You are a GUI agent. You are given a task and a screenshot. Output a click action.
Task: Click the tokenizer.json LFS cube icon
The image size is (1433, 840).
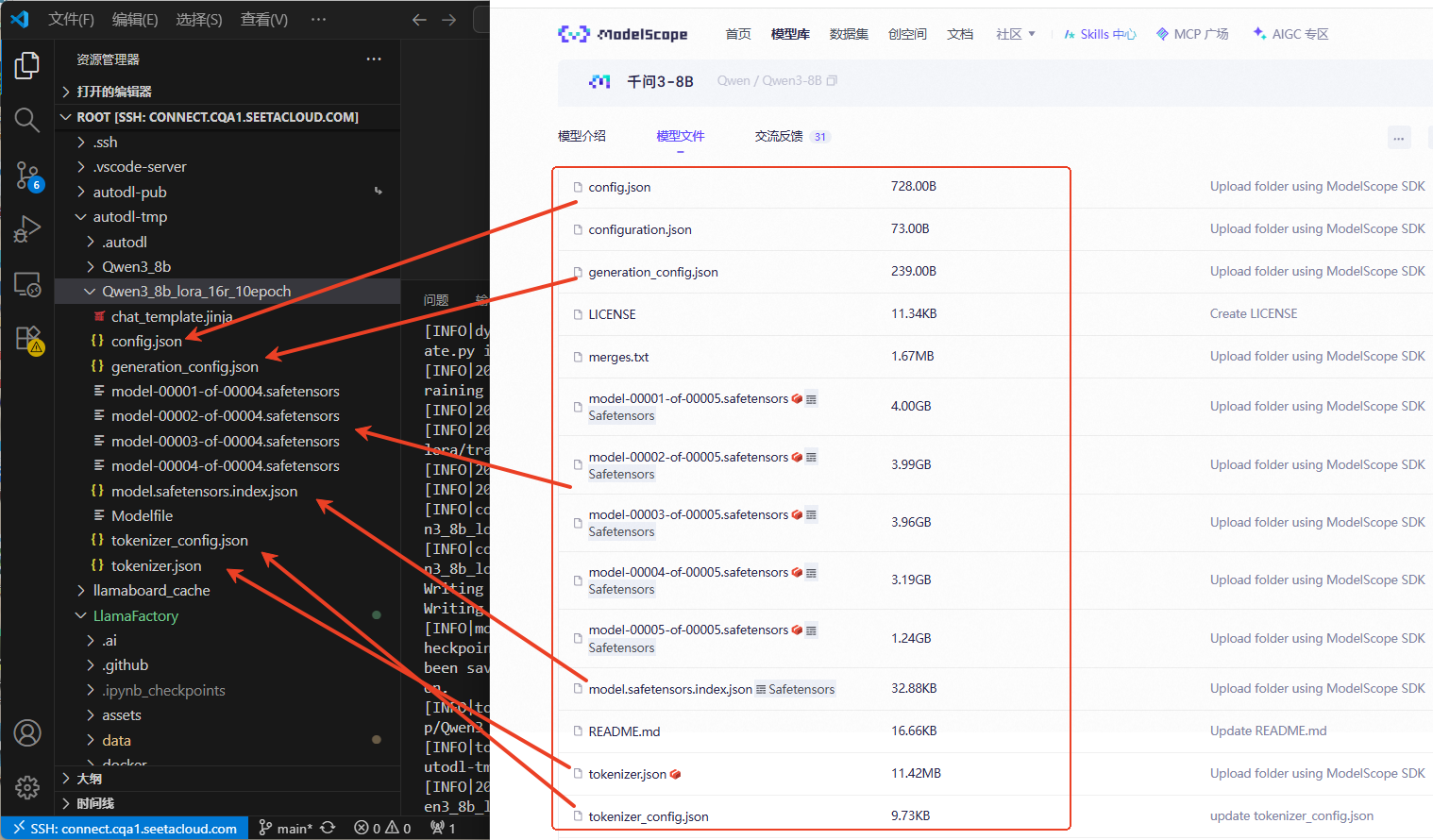(x=675, y=775)
